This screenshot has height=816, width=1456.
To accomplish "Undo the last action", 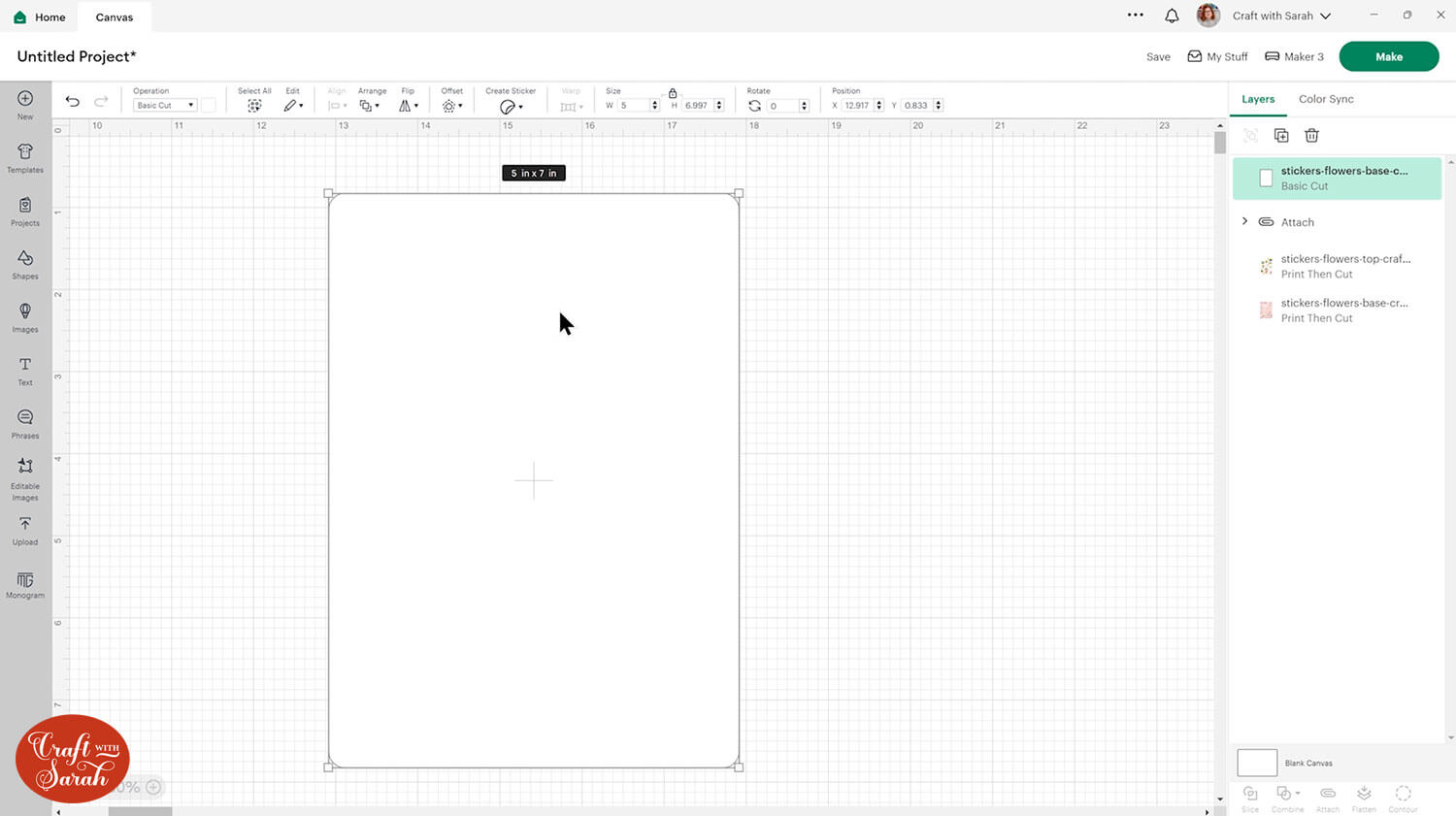I will click(73, 101).
